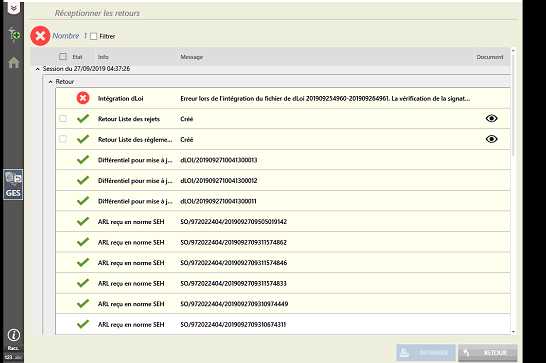Click the green check for dLOI/201909271004130011
Viewport: 546px width, 363px height.
click(x=83, y=201)
